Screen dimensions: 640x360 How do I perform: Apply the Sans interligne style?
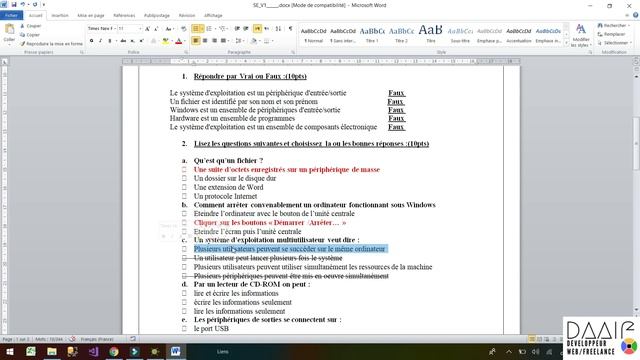[x=343, y=35]
